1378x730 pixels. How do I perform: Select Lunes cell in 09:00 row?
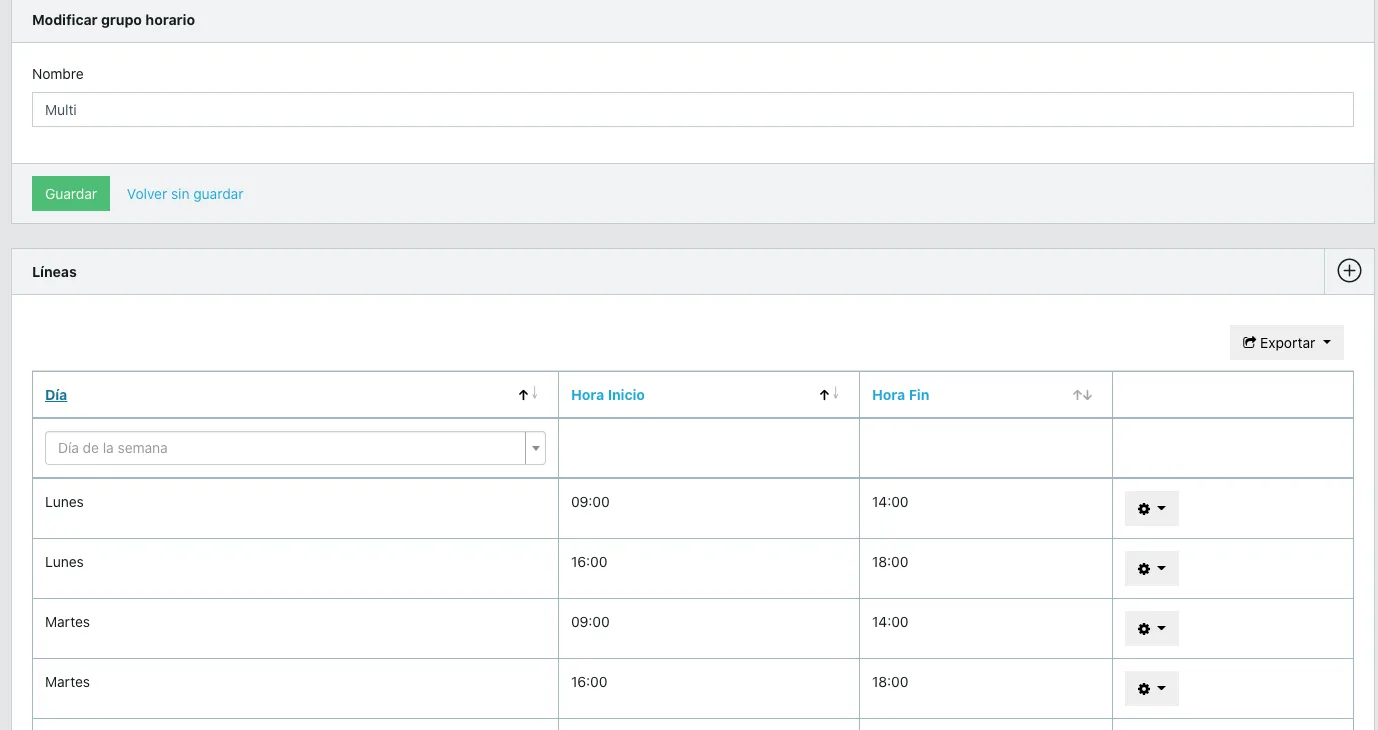coord(64,502)
